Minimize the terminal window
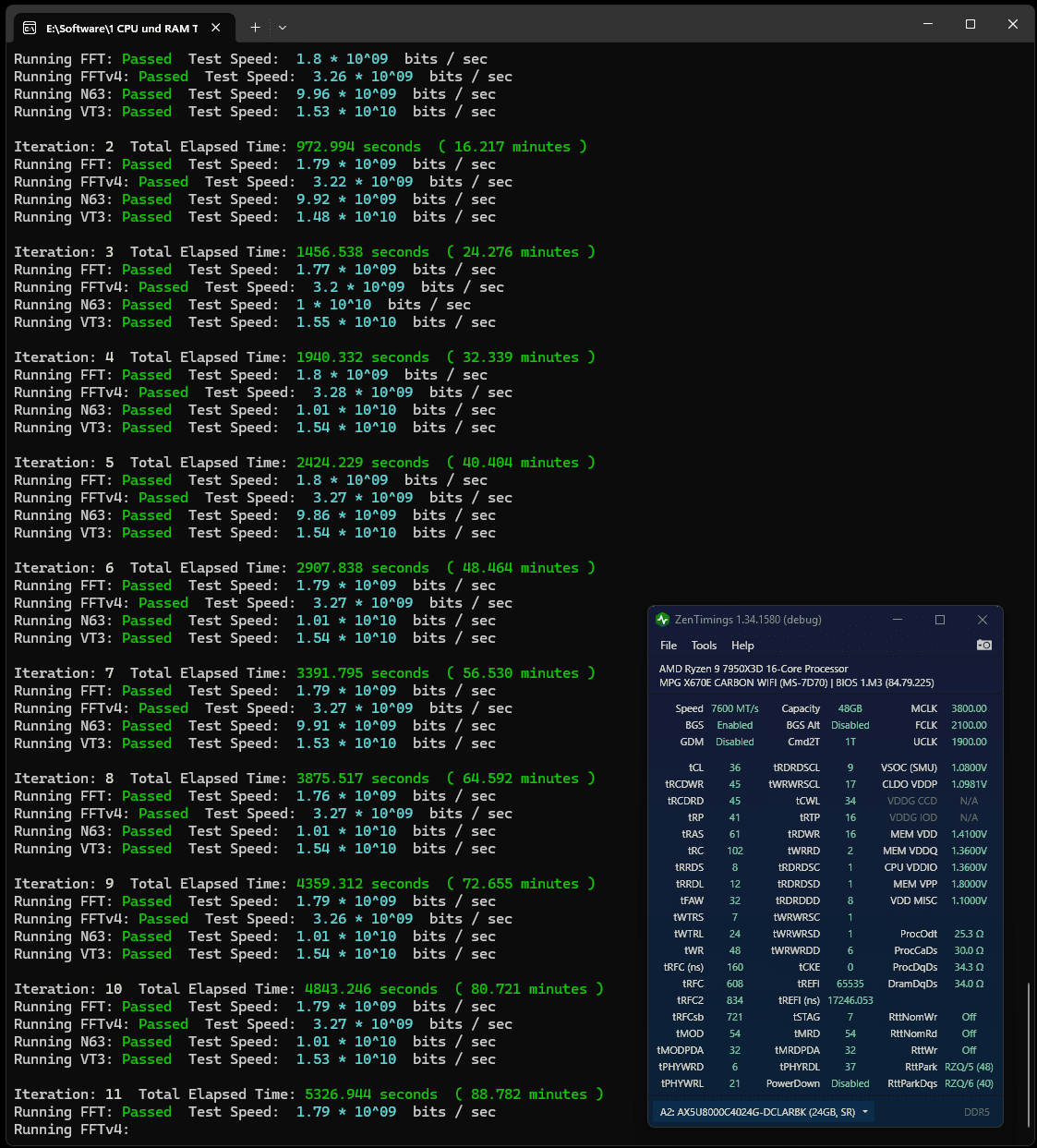The image size is (1037, 1148). click(928, 24)
